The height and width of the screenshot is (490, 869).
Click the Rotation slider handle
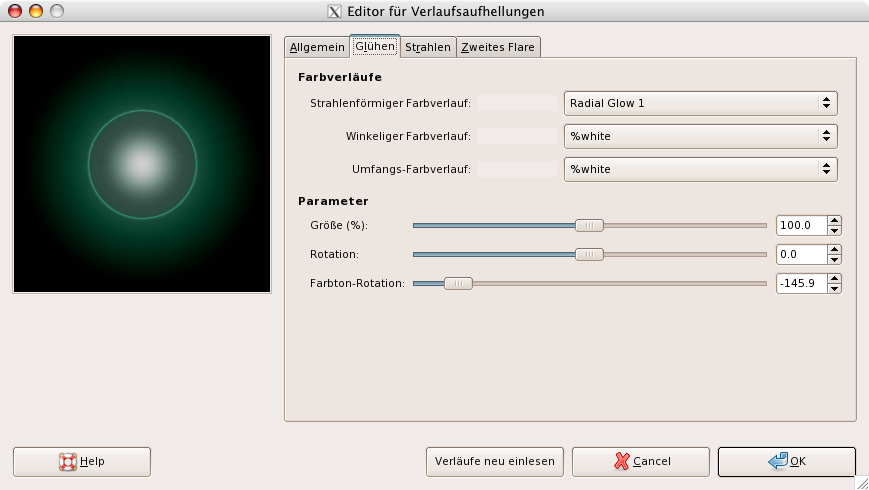coord(589,255)
